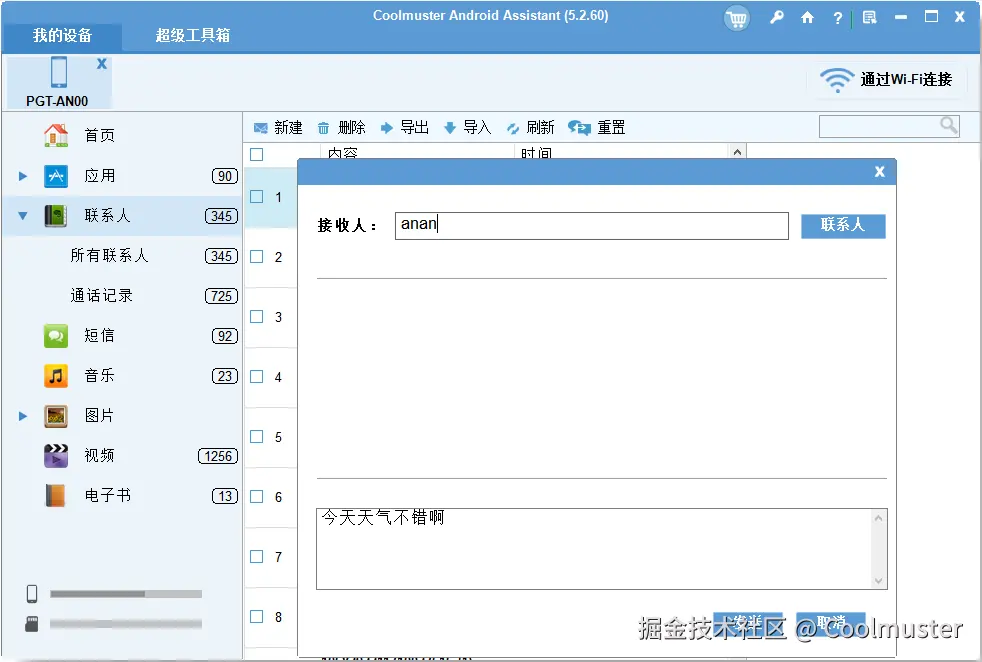Click the Wi-Fi connection icon

point(837,80)
